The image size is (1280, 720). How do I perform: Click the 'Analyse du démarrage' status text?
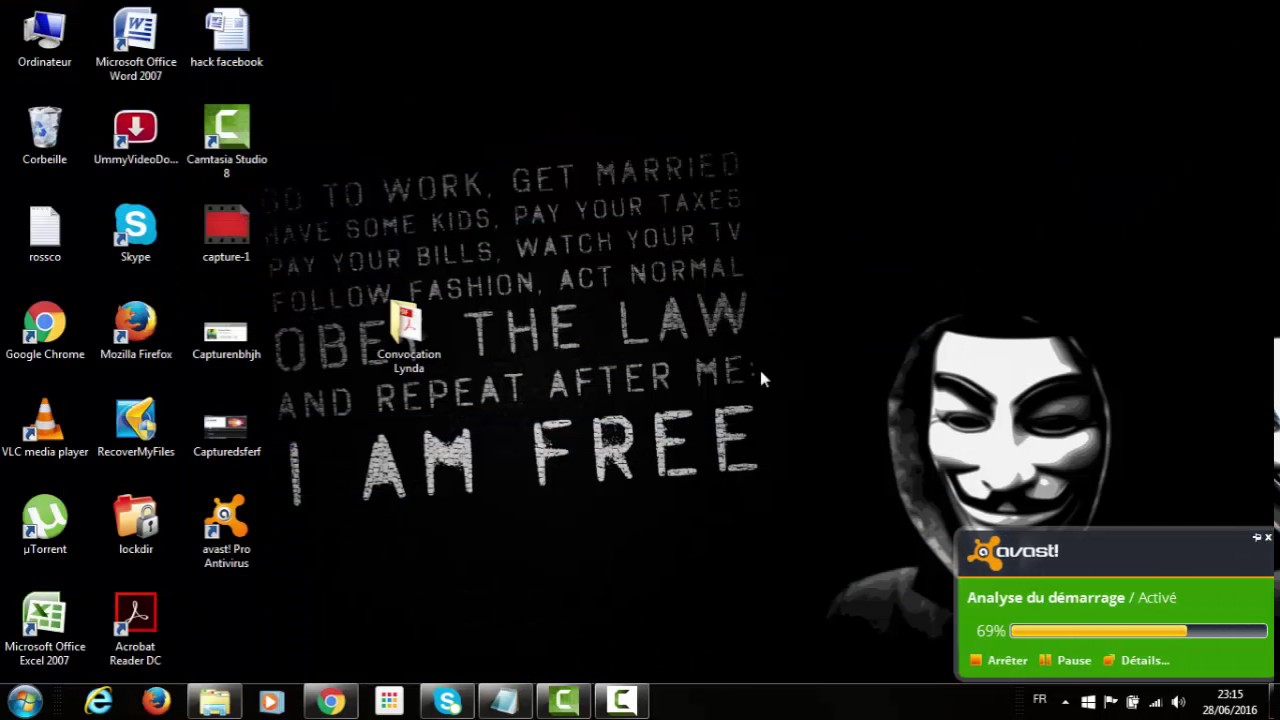1046,597
